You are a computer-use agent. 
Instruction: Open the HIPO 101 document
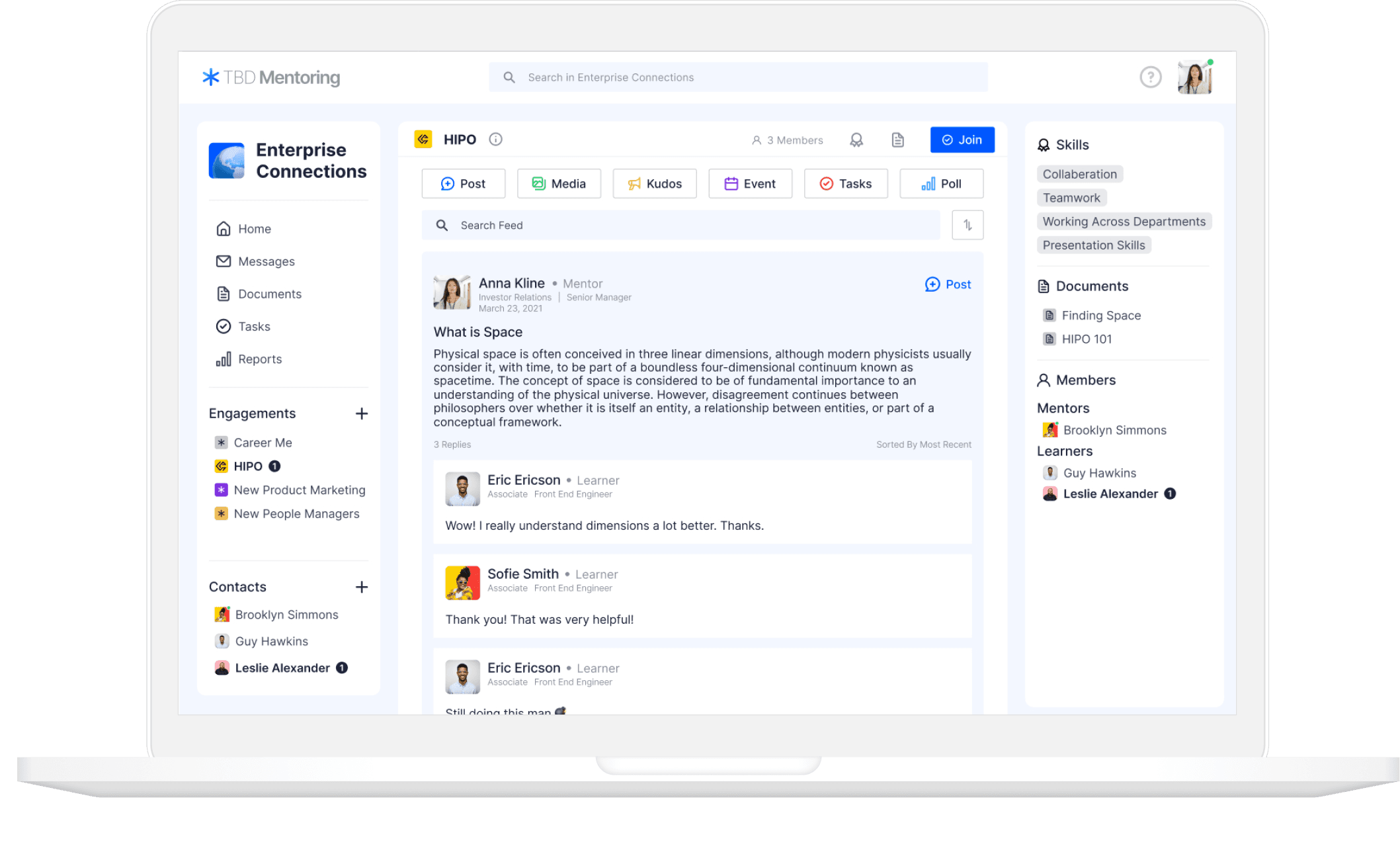(x=1077, y=339)
